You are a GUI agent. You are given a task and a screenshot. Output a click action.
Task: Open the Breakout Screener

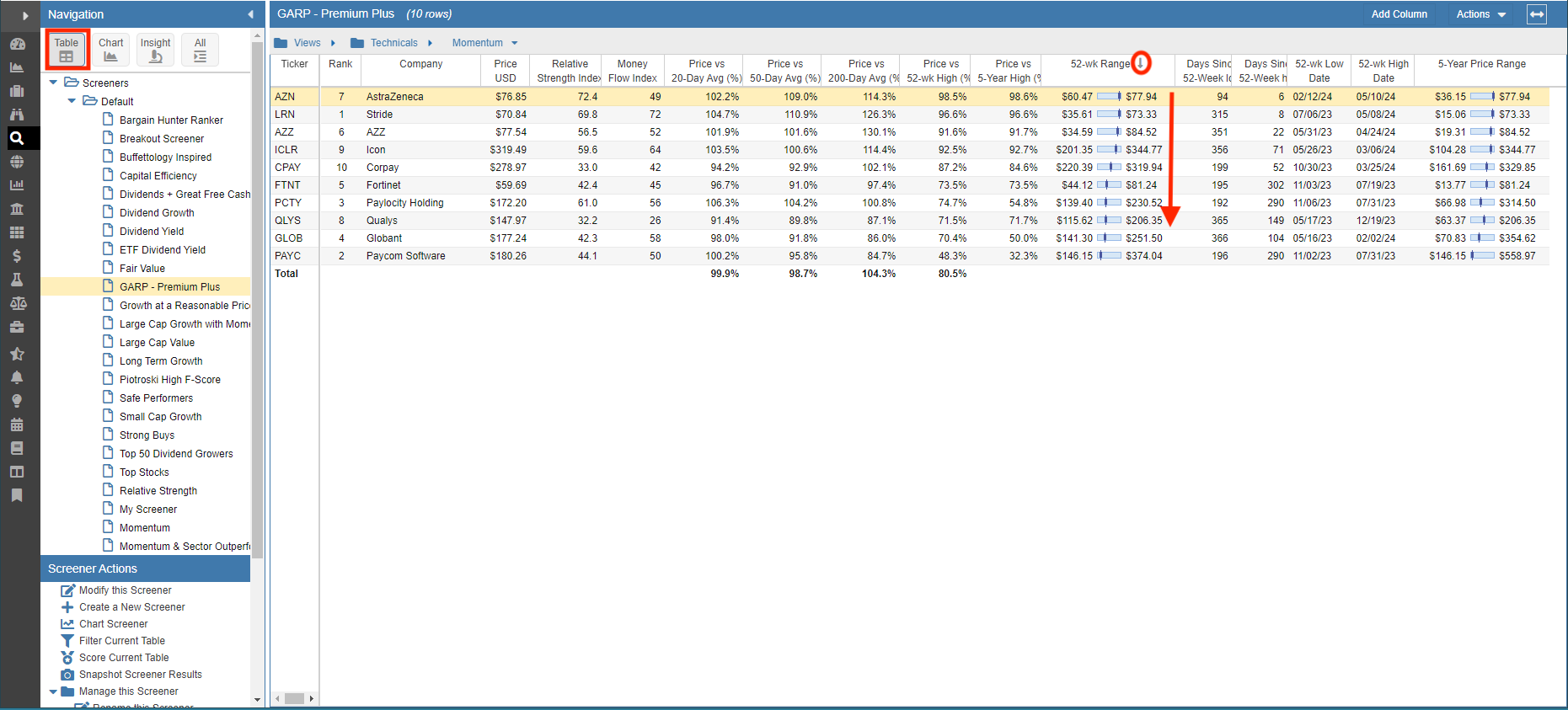click(x=162, y=139)
